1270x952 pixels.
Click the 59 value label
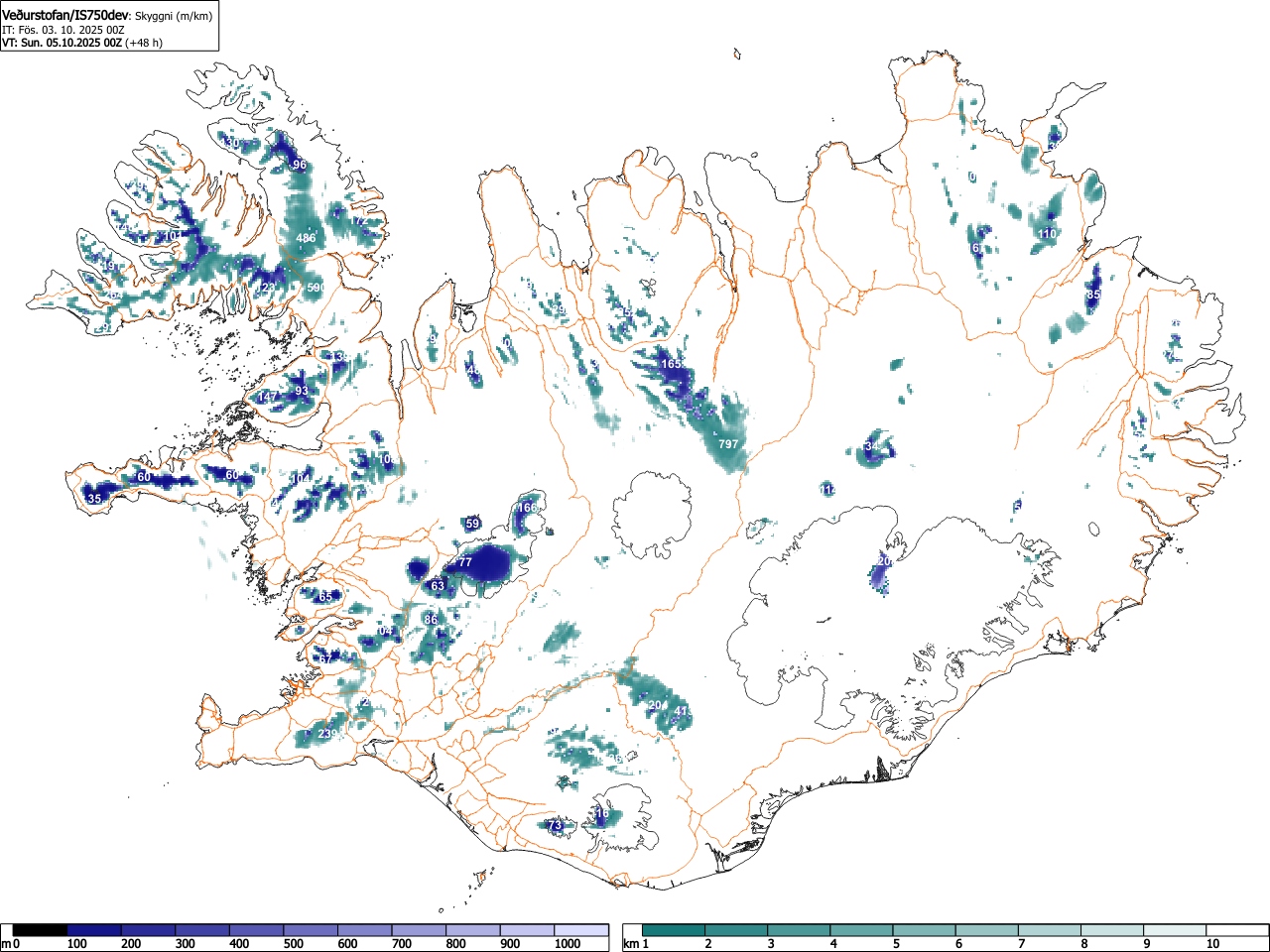click(x=473, y=524)
